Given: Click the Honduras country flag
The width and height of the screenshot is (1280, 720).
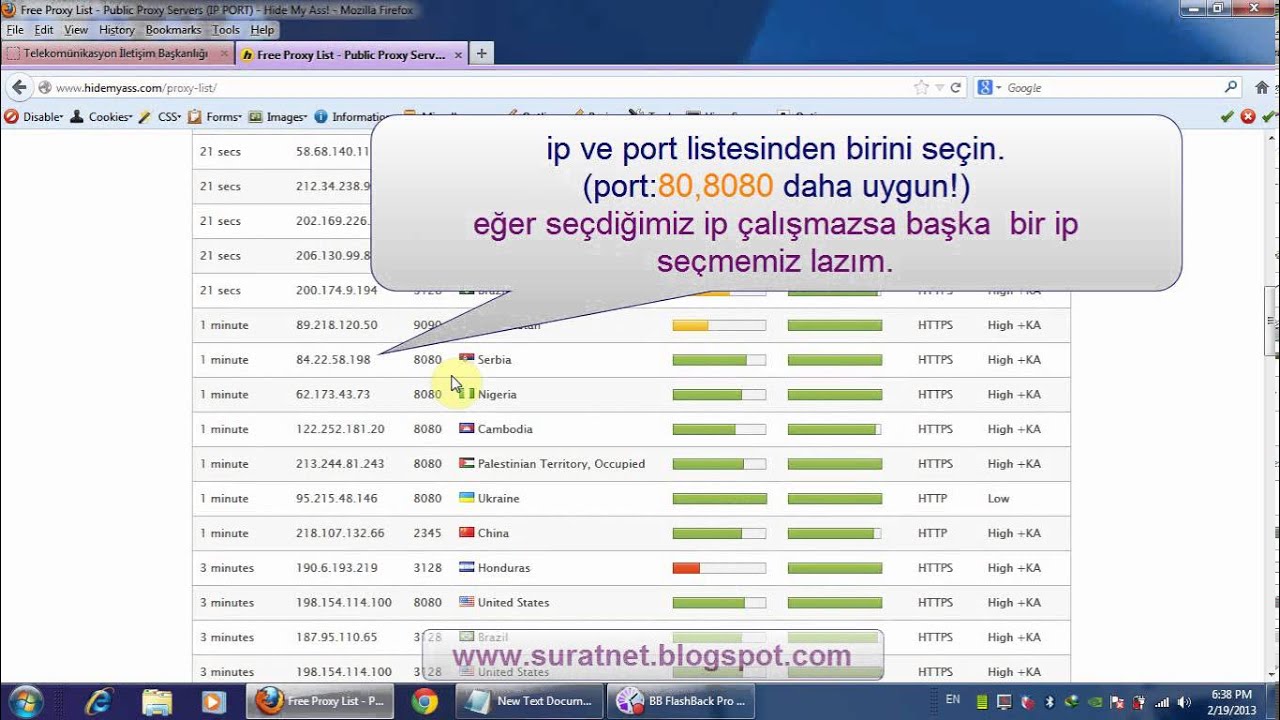Looking at the screenshot, I should [x=466, y=567].
